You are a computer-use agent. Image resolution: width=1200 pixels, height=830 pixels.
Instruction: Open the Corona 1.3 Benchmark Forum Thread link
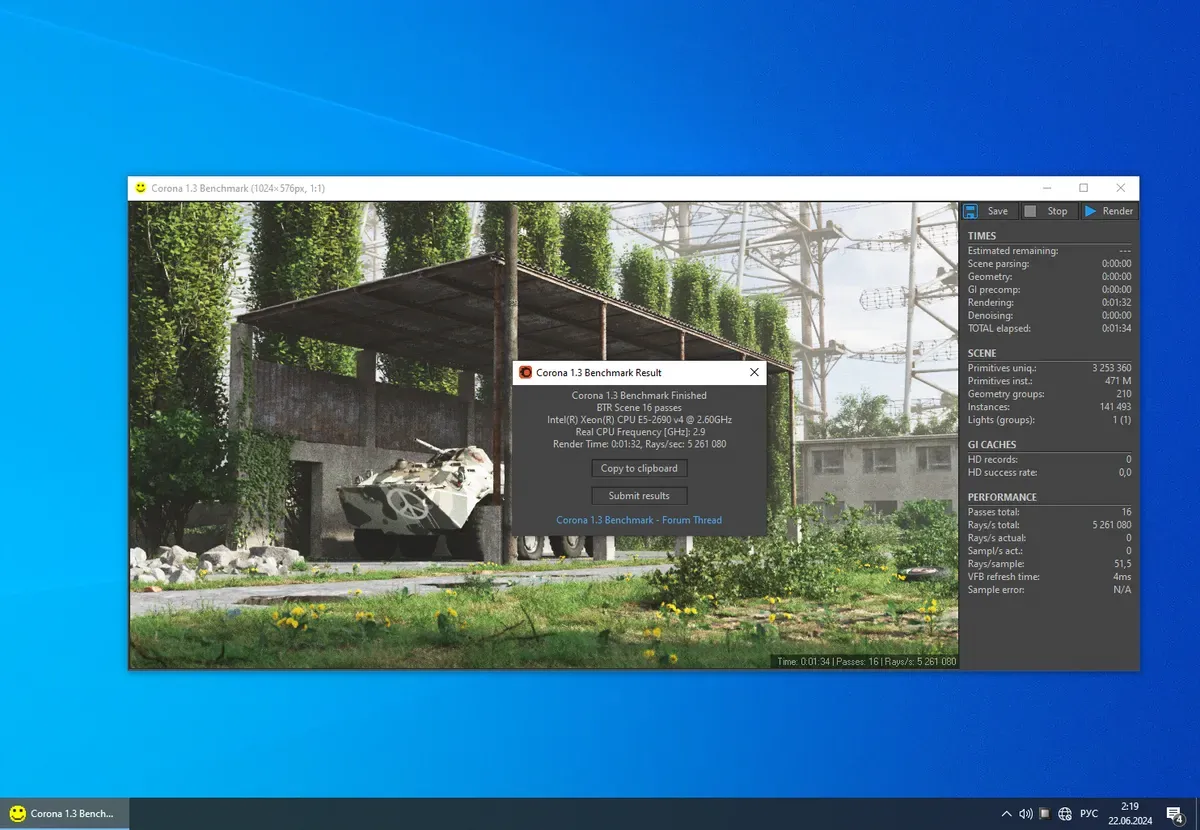639,520
